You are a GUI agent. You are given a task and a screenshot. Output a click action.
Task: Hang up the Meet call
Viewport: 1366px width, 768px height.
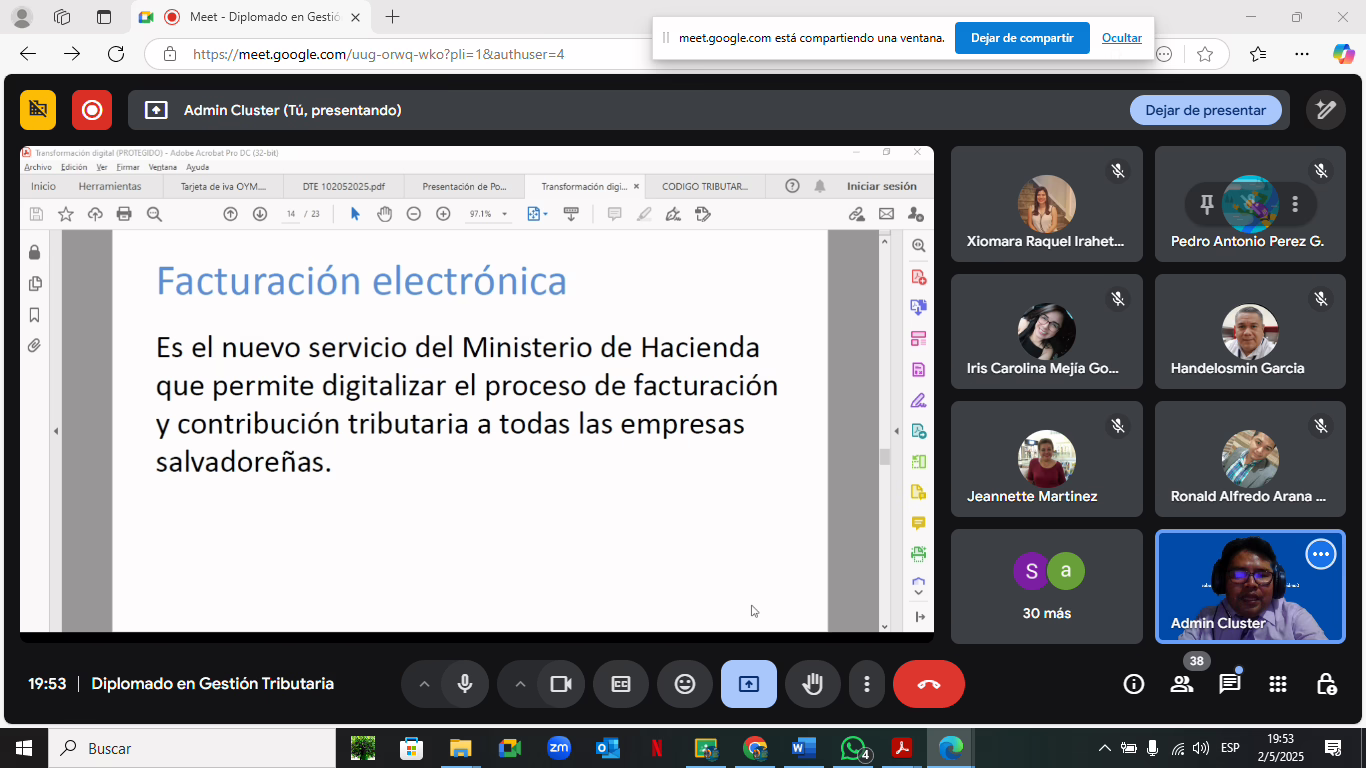pos(928,684)
